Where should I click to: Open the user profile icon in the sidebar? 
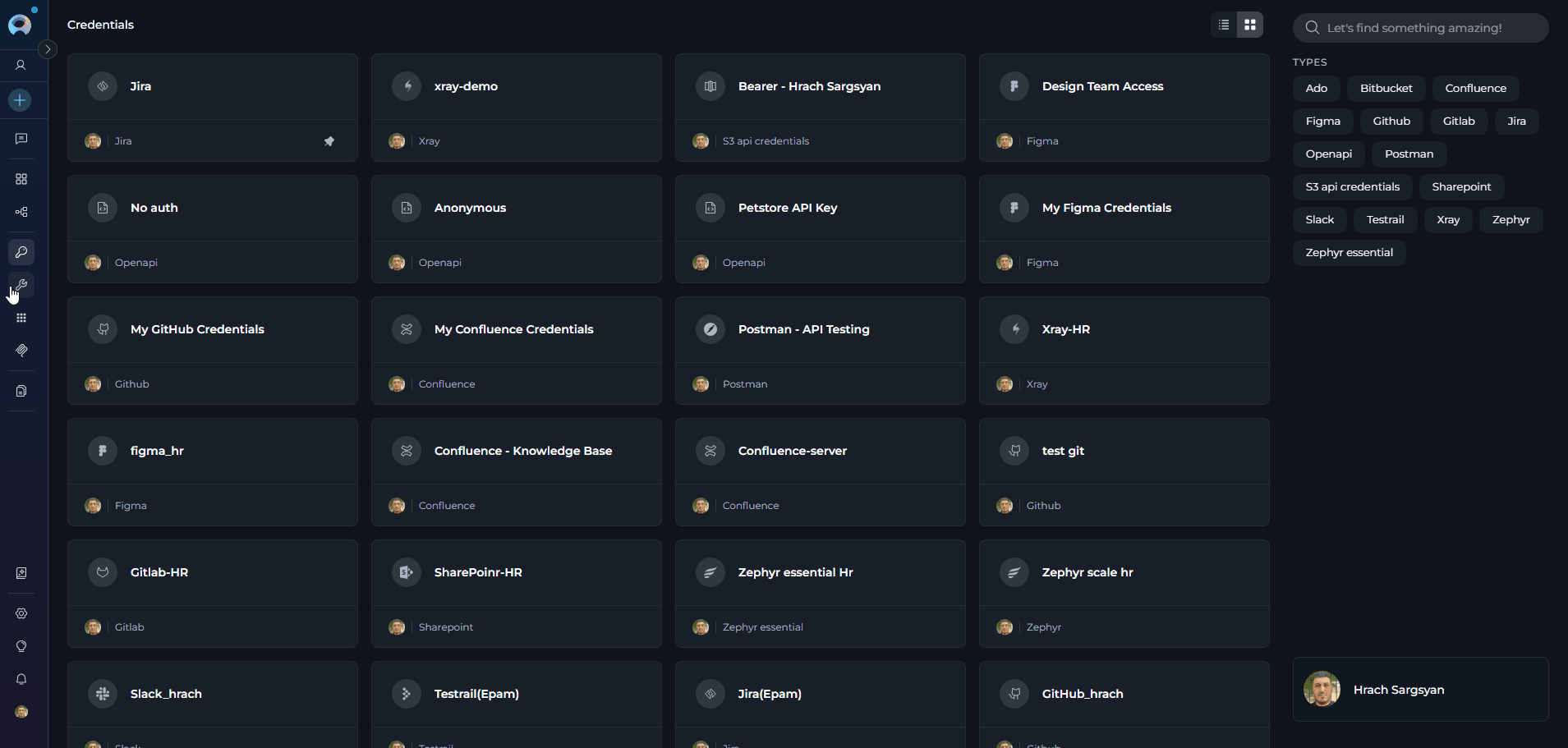tap(21, 65)
